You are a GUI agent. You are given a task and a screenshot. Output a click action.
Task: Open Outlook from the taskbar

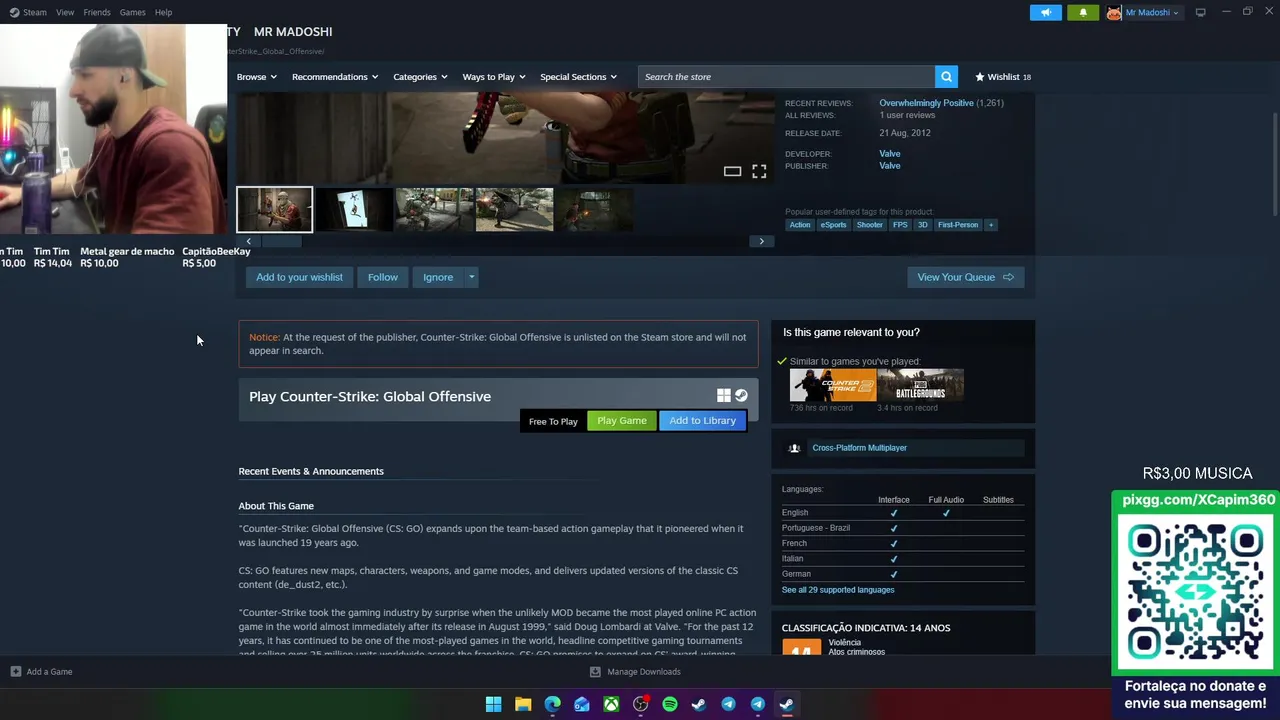582,704
